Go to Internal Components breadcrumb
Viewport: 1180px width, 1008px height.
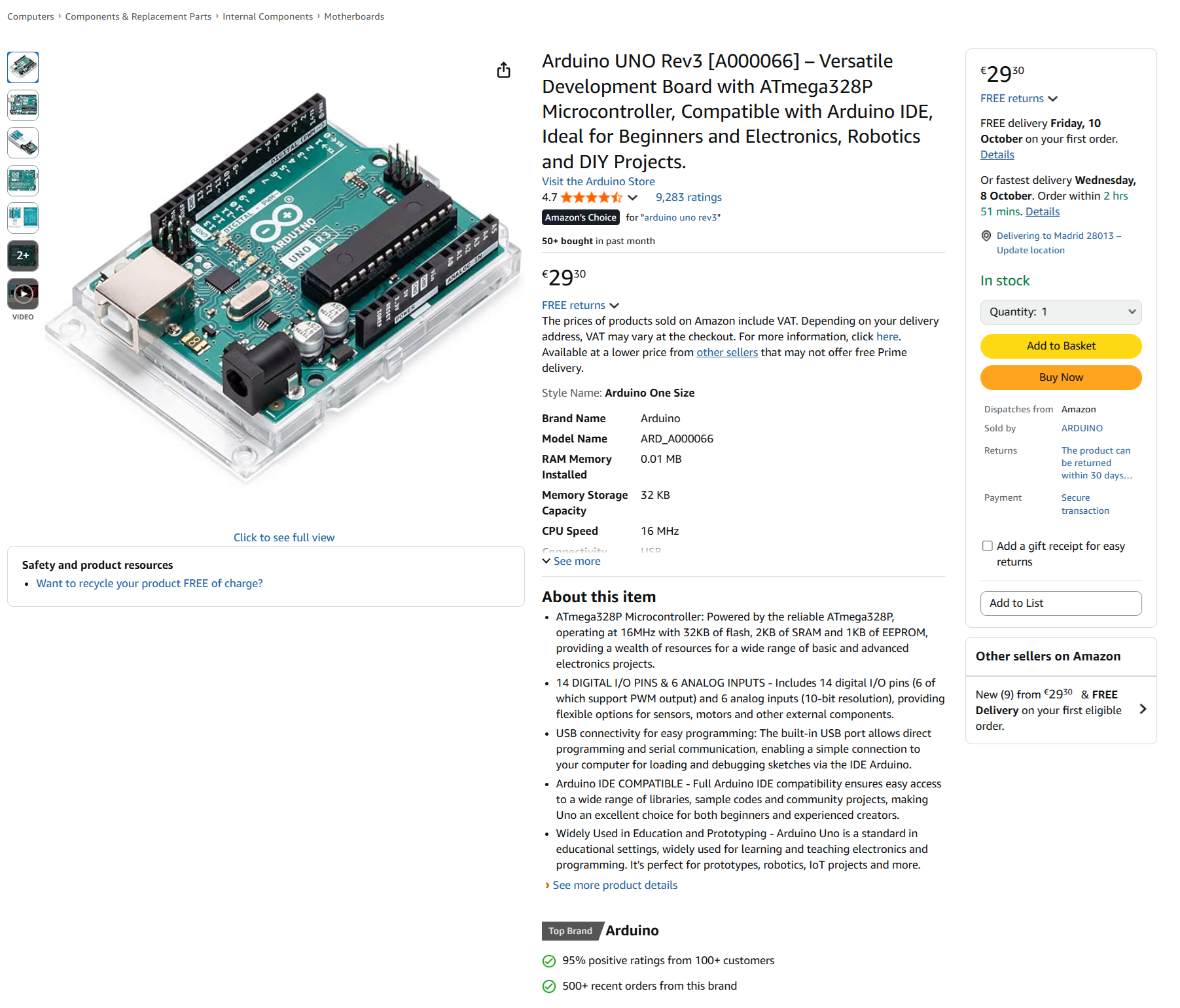268,16
